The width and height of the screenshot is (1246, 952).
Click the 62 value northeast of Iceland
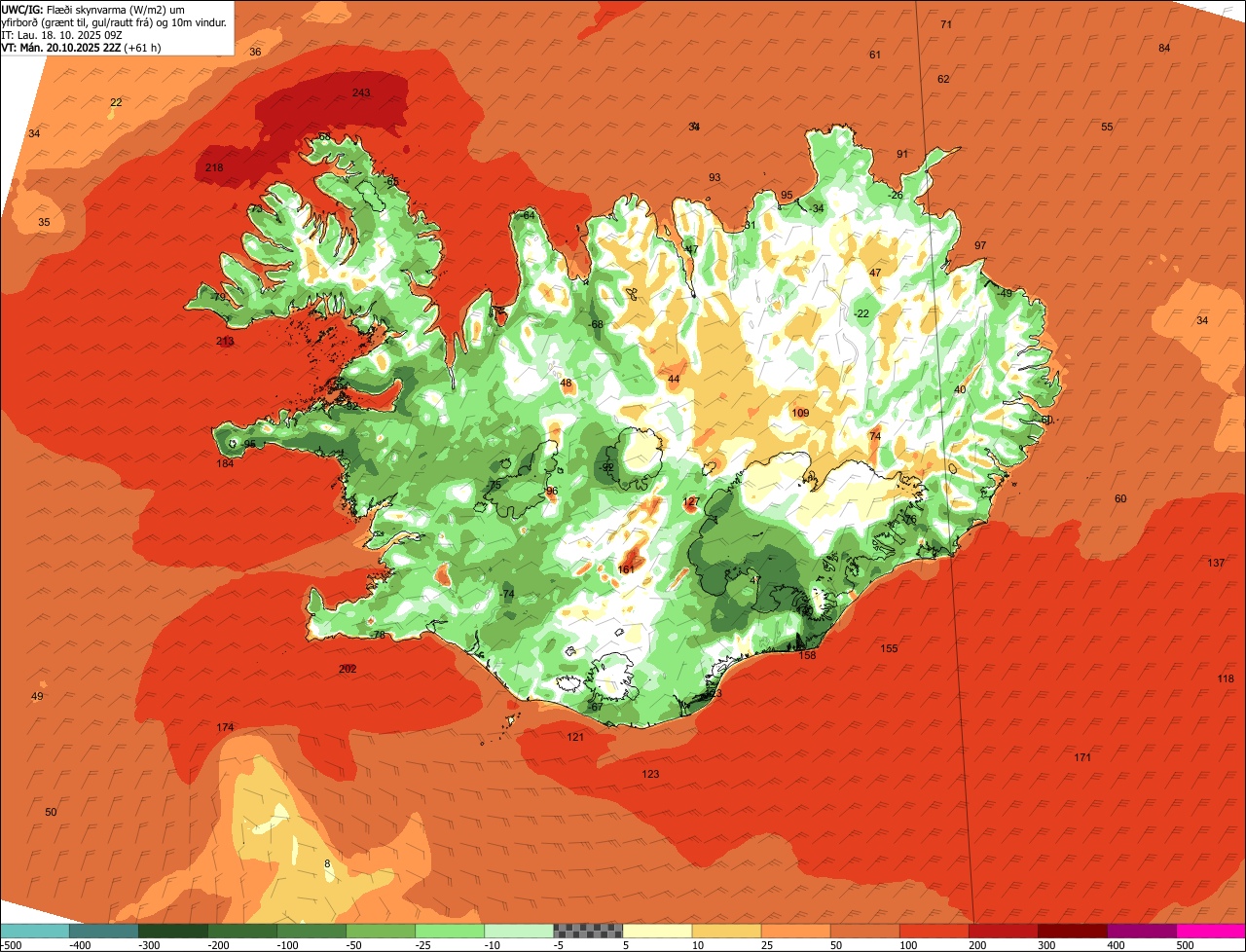pyautogui.click(x=943, y=79)
